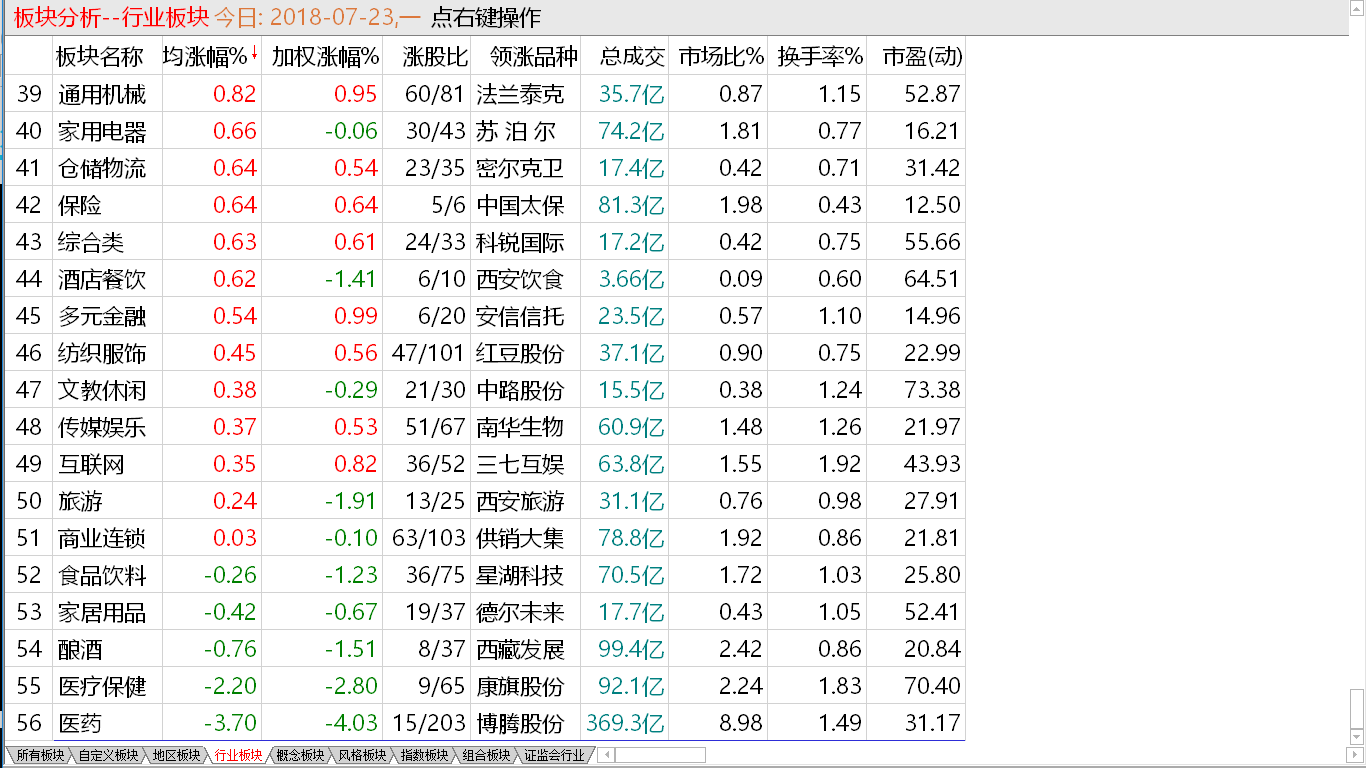Image resolution: width=1366 pixels, height=768 pixels.
Task: Select the 家居用品 sector name
Action: [x=102, y=612]
